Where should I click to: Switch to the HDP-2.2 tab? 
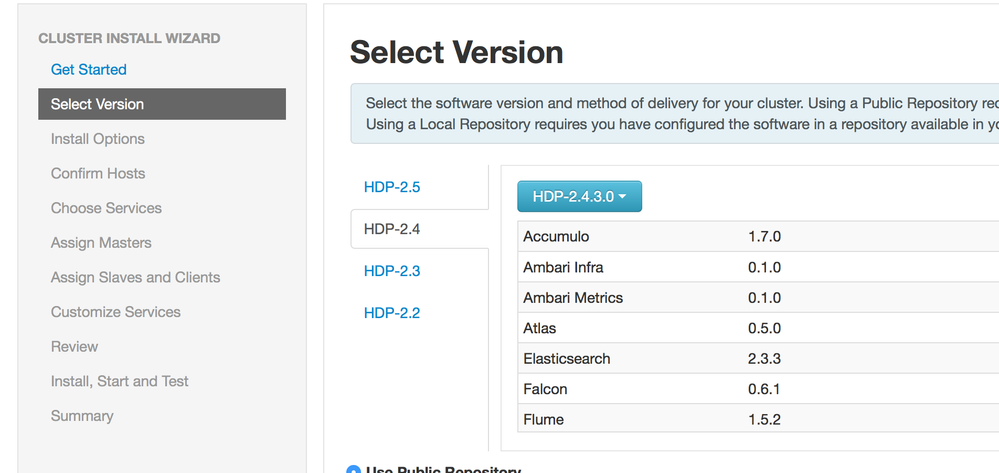coord(392,313)
